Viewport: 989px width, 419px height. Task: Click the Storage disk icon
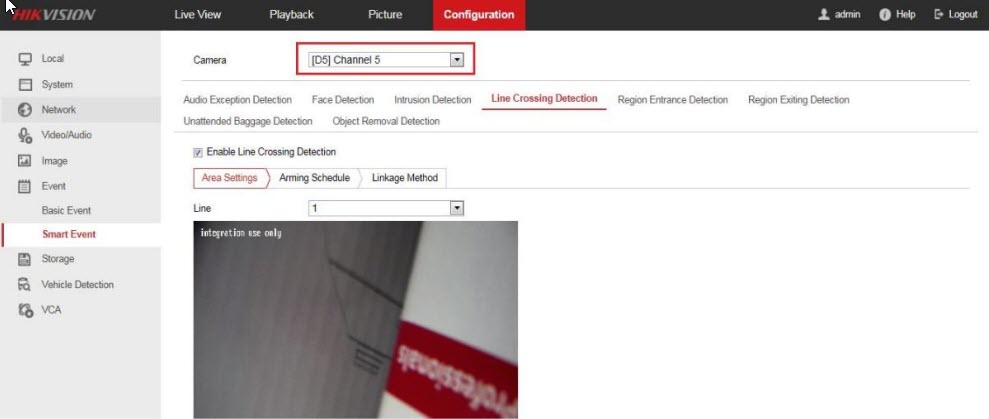tap(26, 260)
